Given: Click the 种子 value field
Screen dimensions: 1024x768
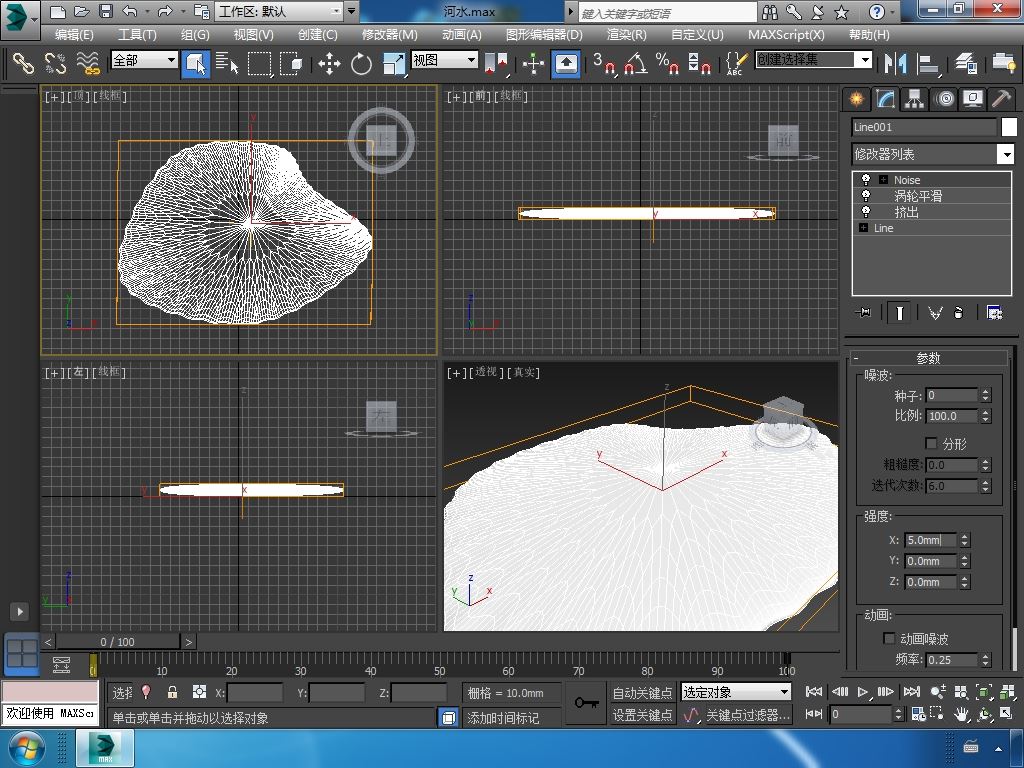Looking at the screenshot, I should point(951,395).
